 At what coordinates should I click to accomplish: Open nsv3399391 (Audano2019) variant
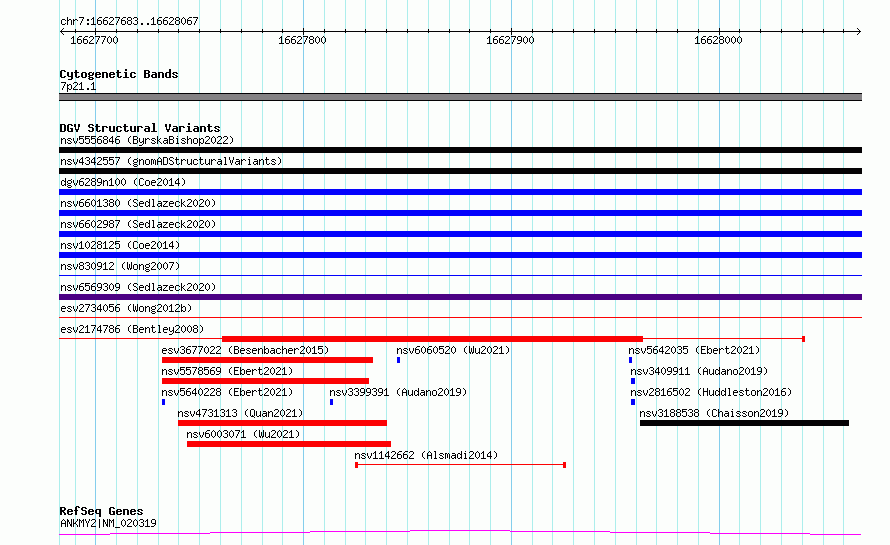coord(398,392)
